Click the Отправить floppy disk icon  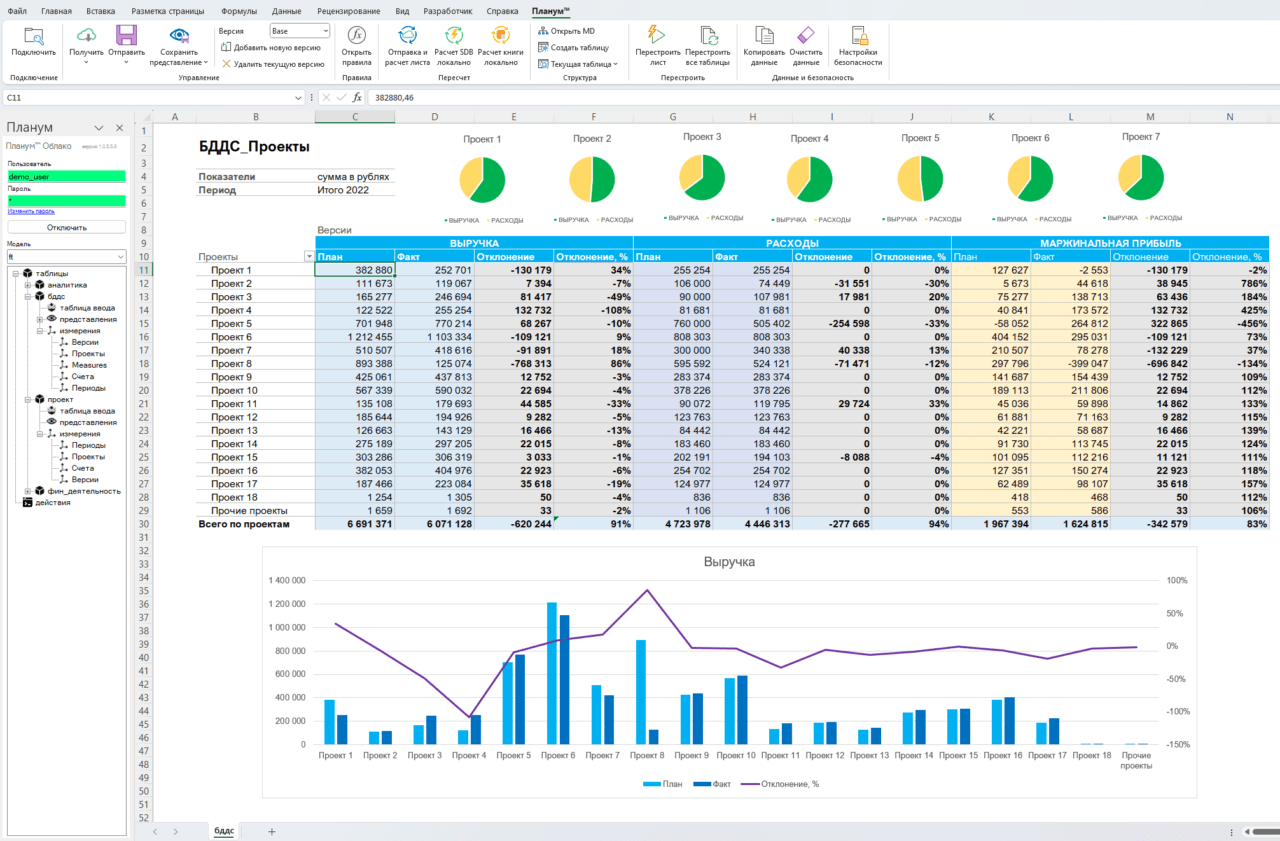(x=126, y=37)
